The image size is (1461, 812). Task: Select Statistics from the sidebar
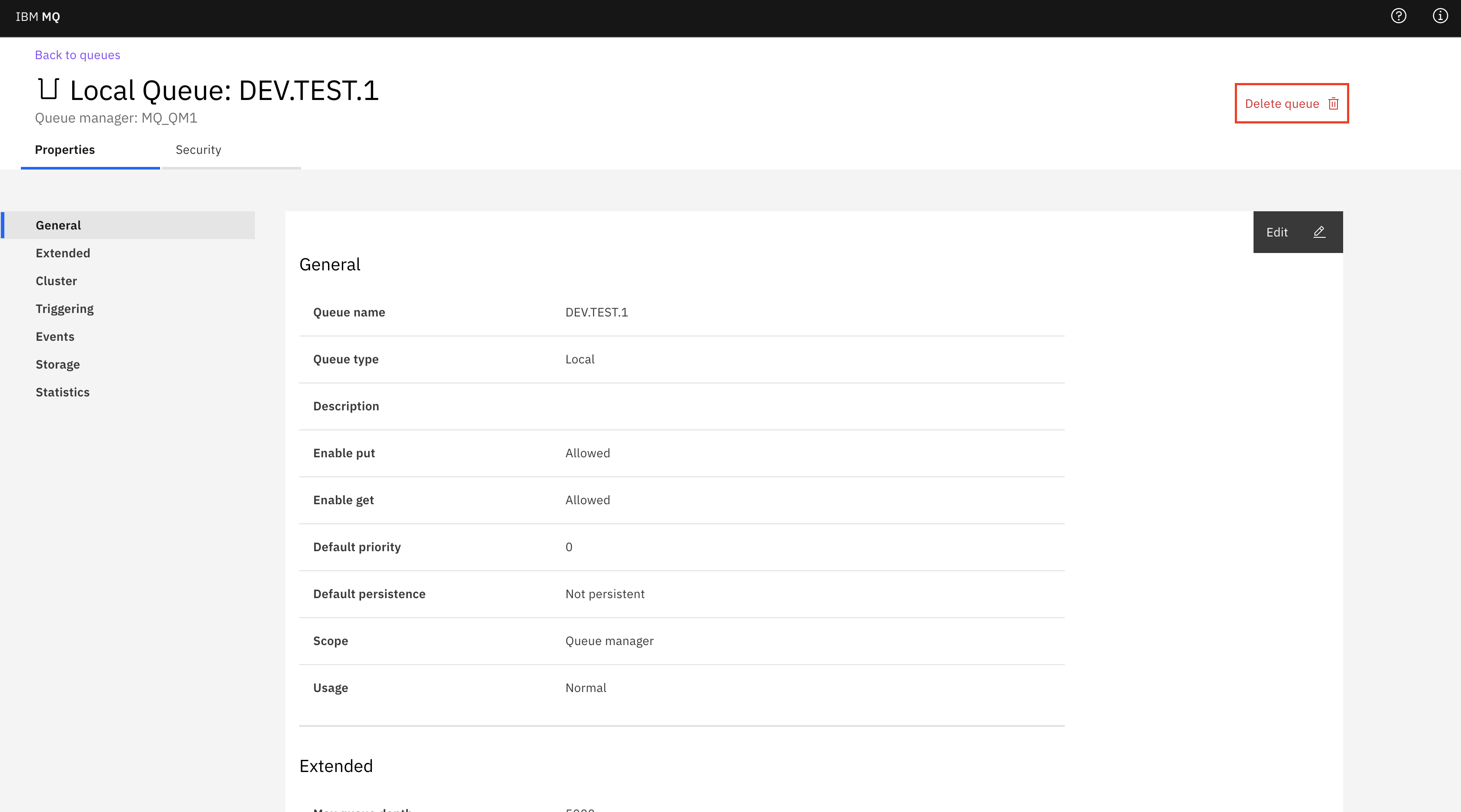click(62, 392)
